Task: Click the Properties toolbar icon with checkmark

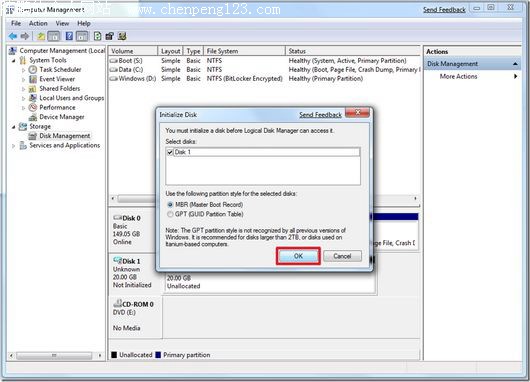Action: pos(110,36)
